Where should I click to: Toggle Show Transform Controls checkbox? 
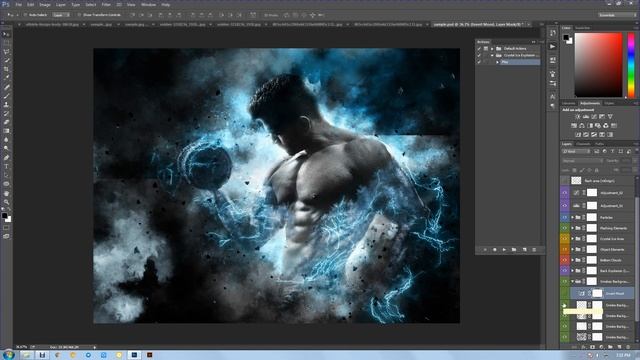tap(79, 15)
